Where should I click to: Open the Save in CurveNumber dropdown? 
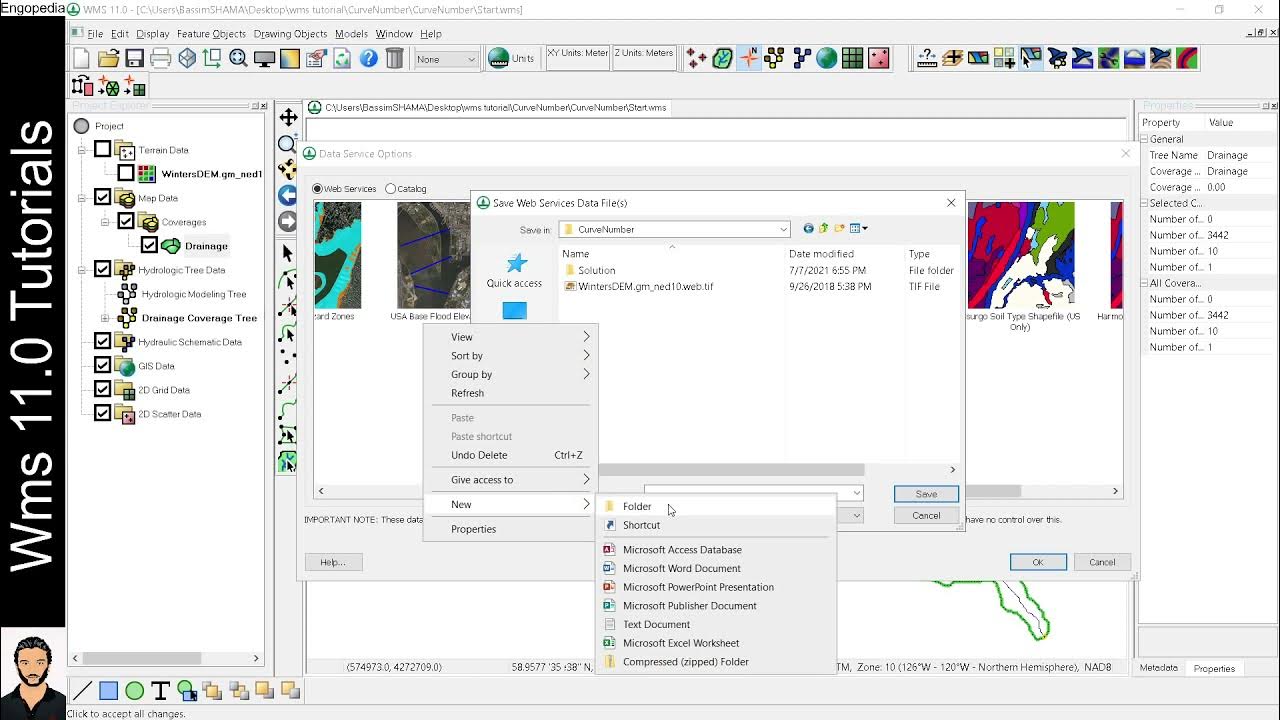(x=783, y=229)
